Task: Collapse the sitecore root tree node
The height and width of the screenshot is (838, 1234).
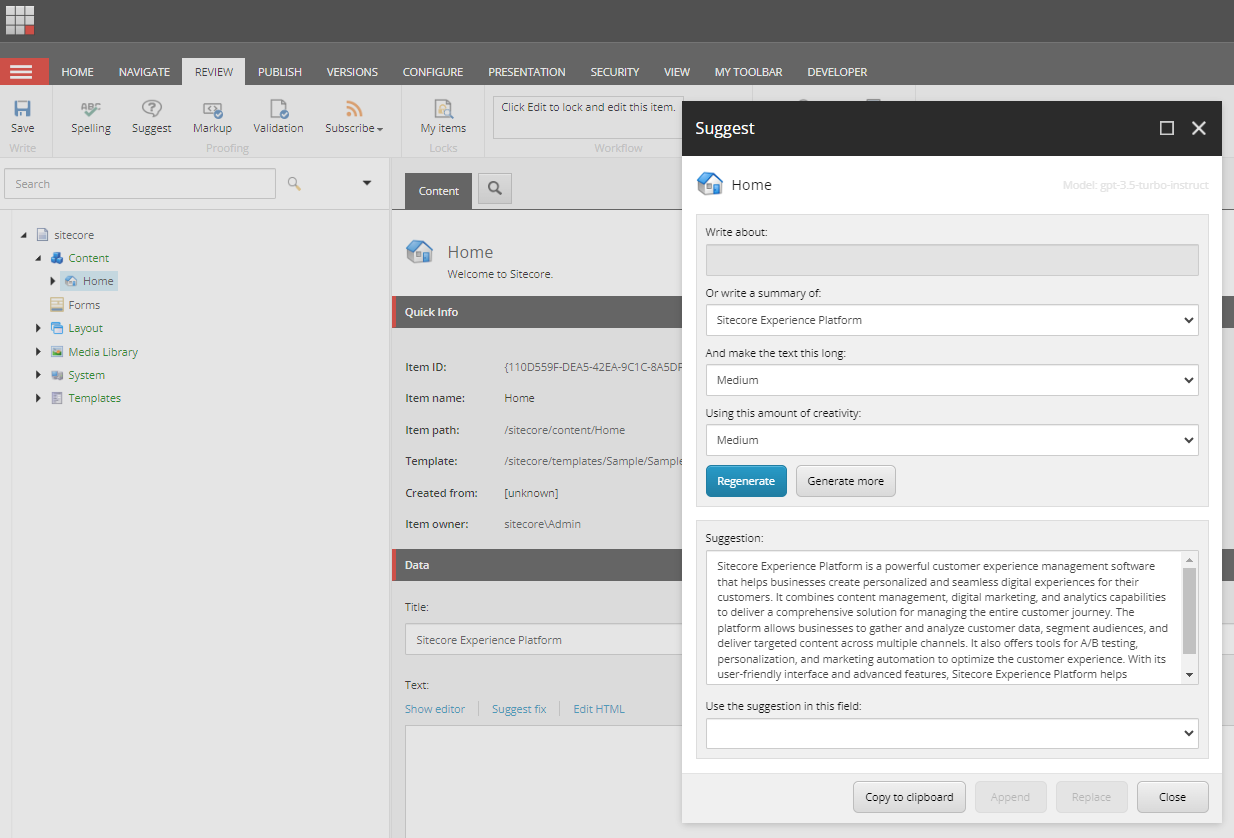Action: coord(24,235)
